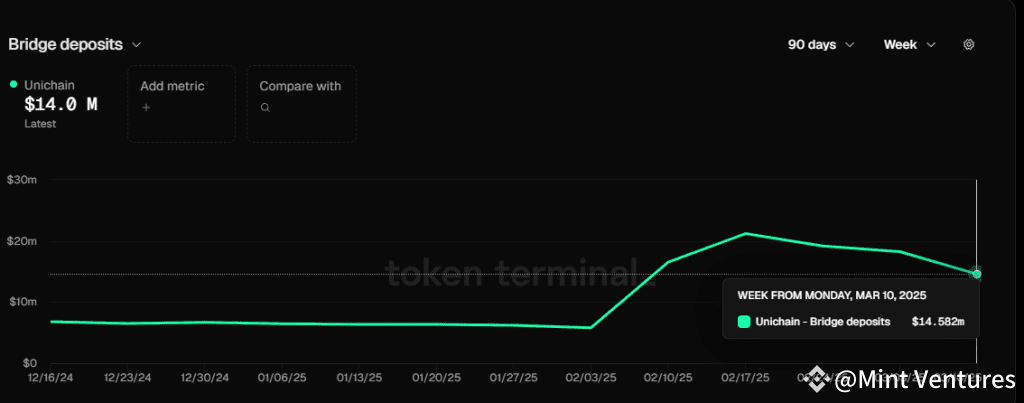Screen dimensions: 1024x403
Task: Click the data point at chart's right end
Action: (976, 273)
